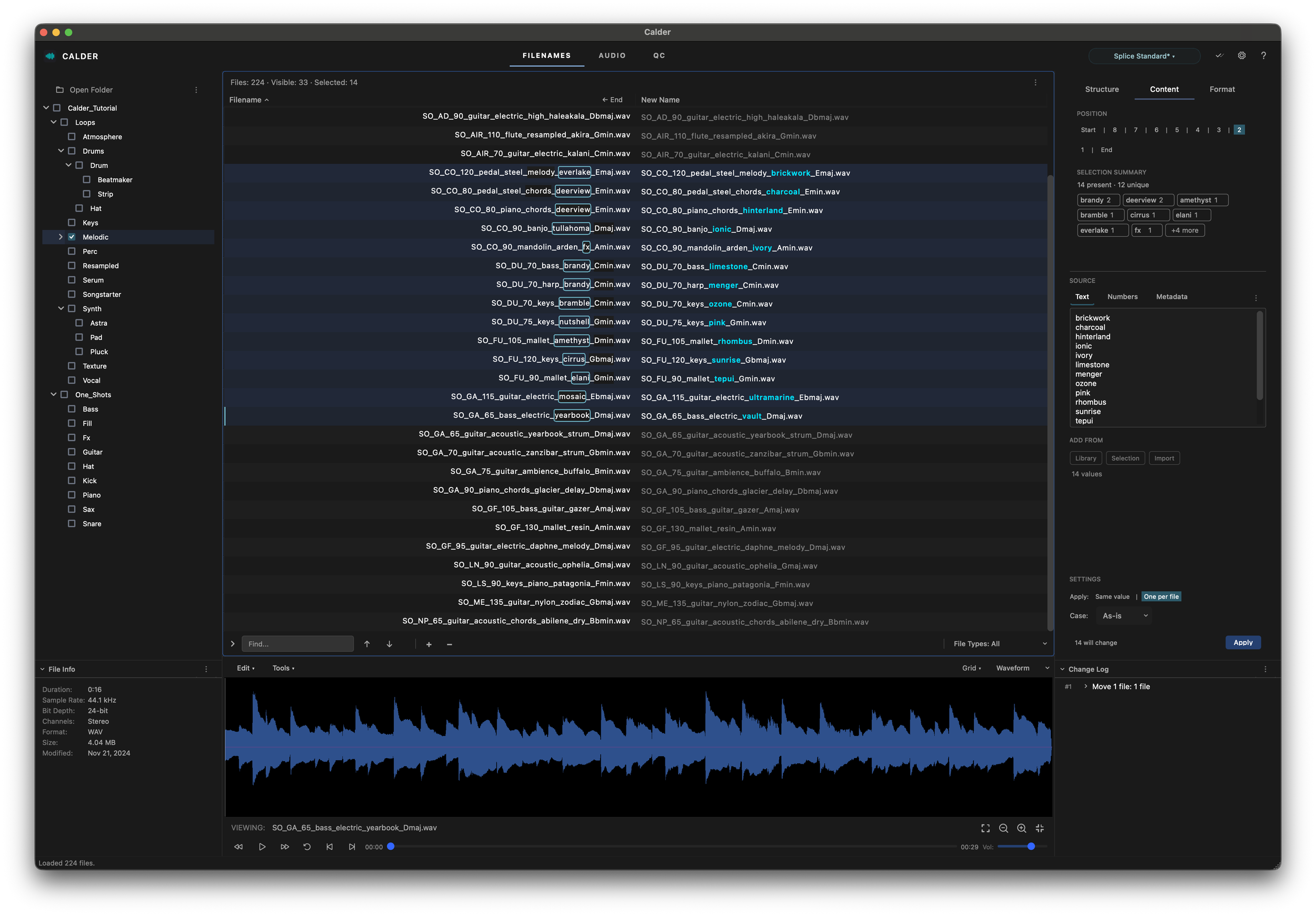This screenshot has width=1316, height=916.
Task: Click into the Find input field
Action: coord(297,644)
